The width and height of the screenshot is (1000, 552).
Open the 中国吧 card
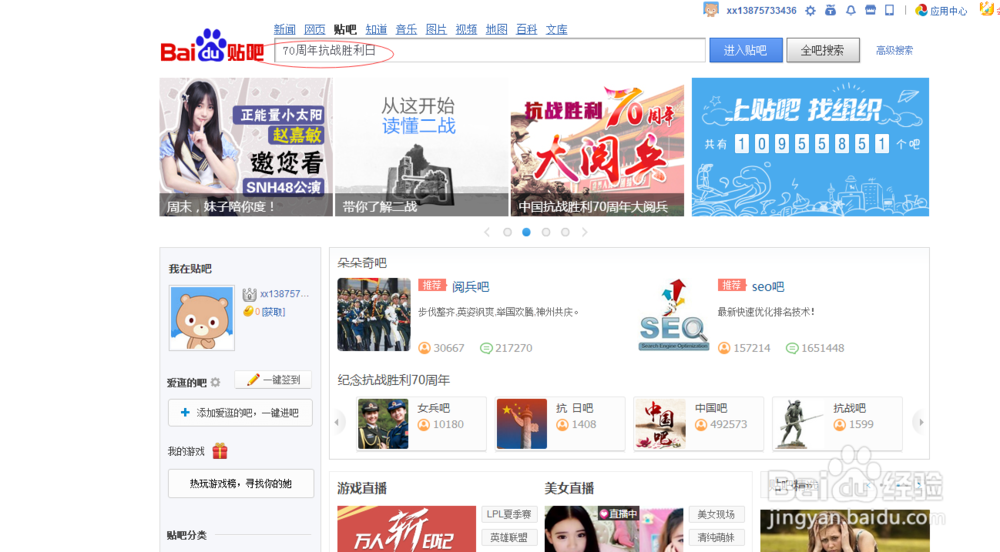[x=698, y=424]
